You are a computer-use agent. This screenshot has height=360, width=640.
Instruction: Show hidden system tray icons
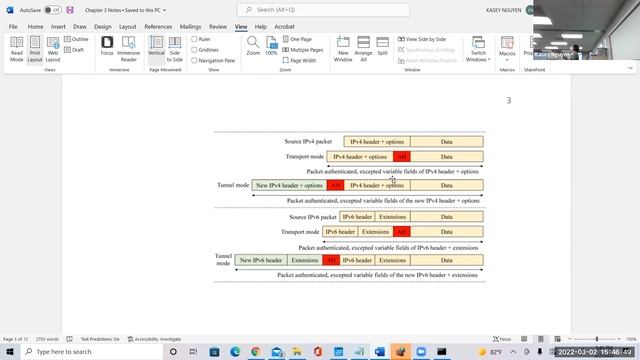pyautogui.click(x=513, y=351)
